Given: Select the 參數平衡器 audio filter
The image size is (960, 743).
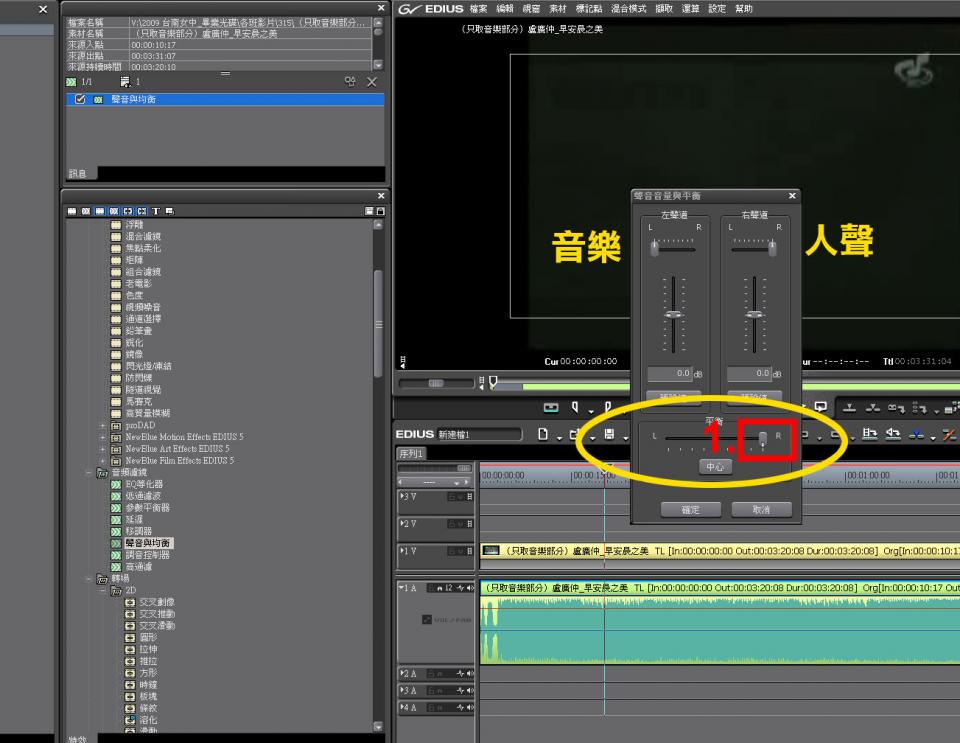Looking at the screenshot, I should point(140,508).
